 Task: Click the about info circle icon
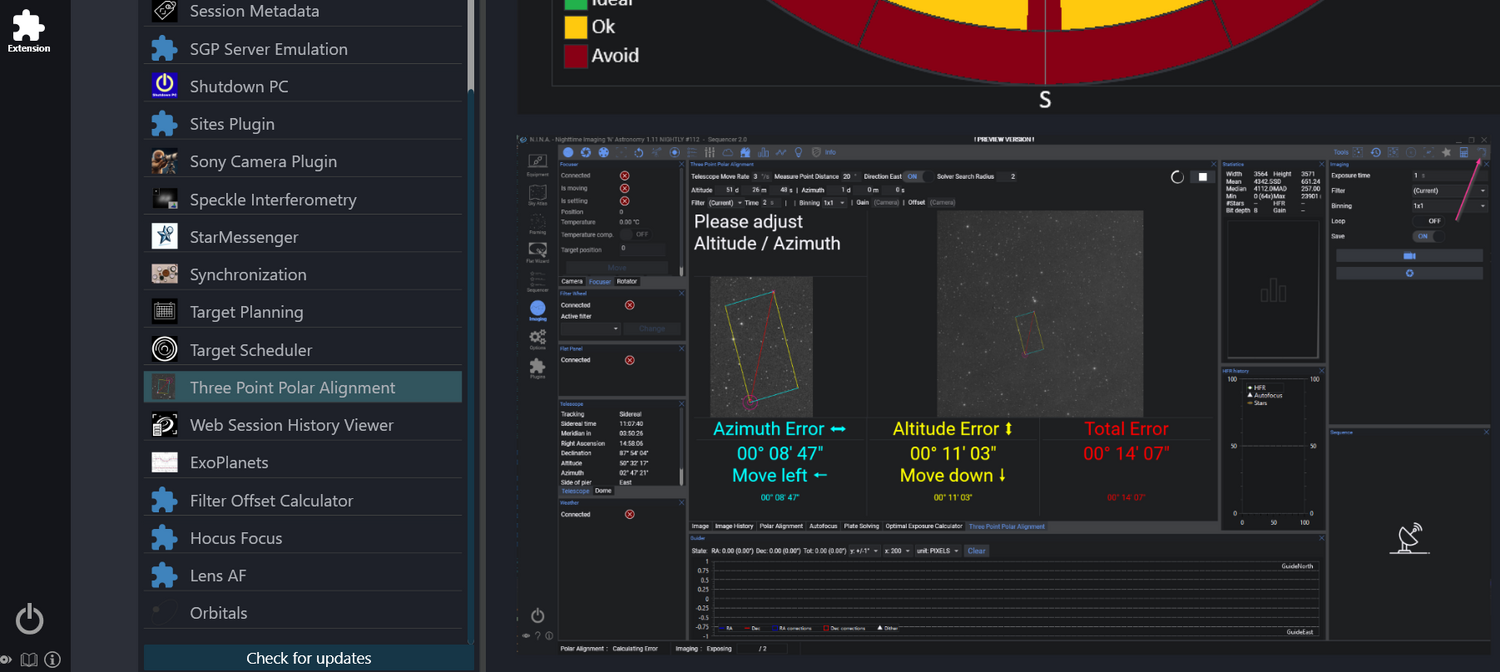[x=52, y=660]
